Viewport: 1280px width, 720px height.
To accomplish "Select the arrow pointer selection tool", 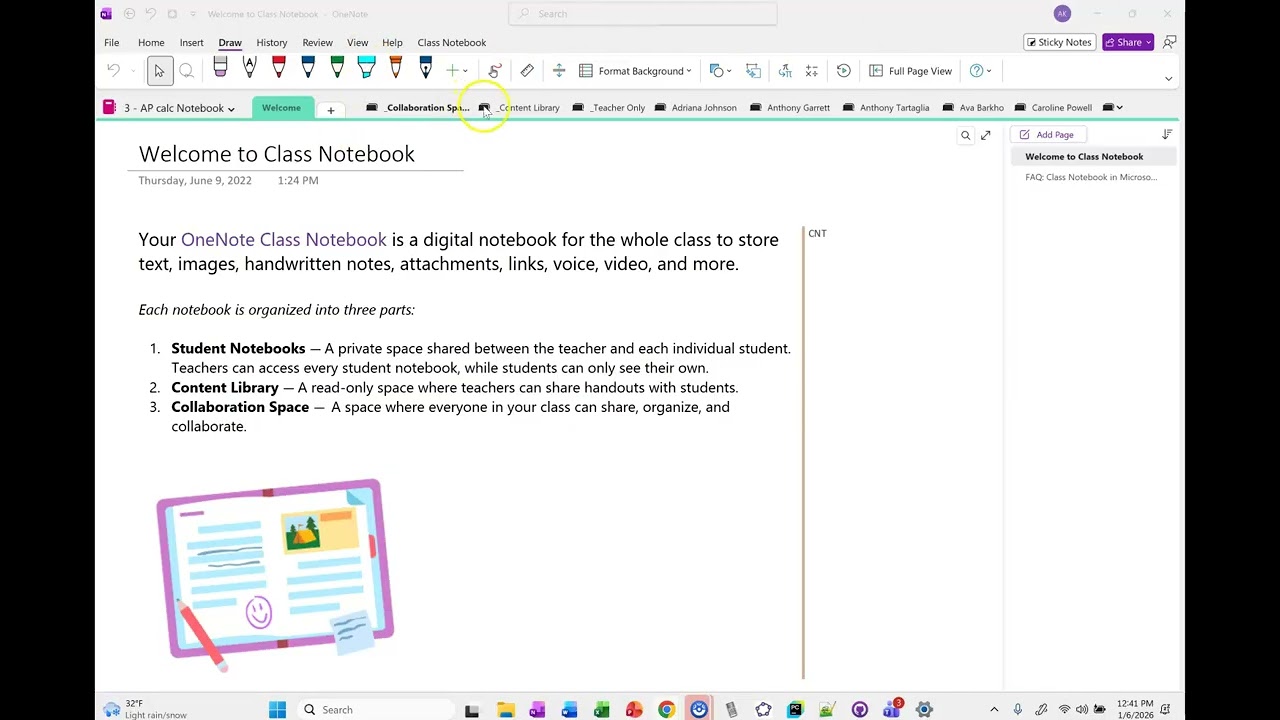I will point(159,71).
